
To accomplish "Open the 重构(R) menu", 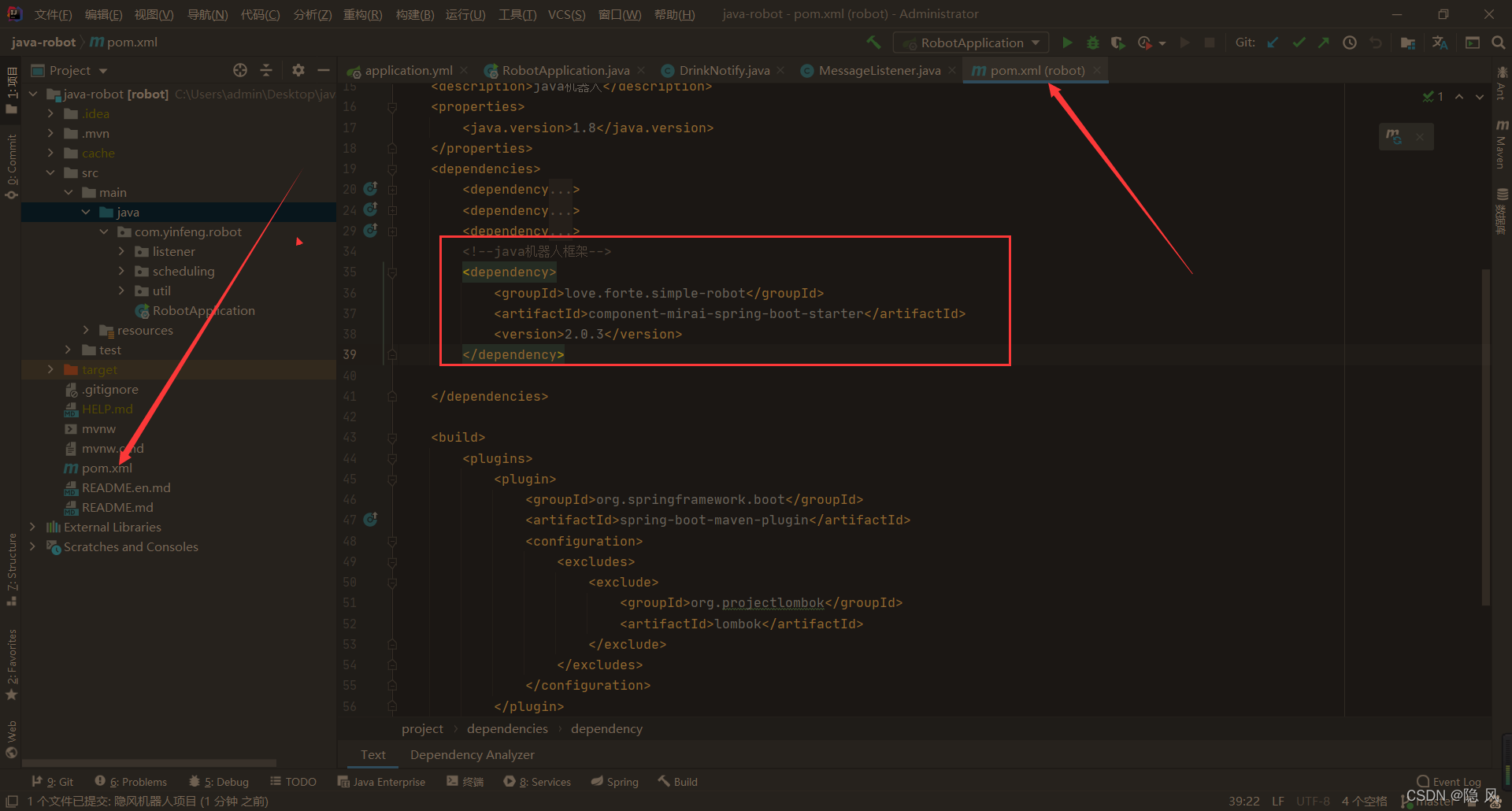I will (362, 14).
